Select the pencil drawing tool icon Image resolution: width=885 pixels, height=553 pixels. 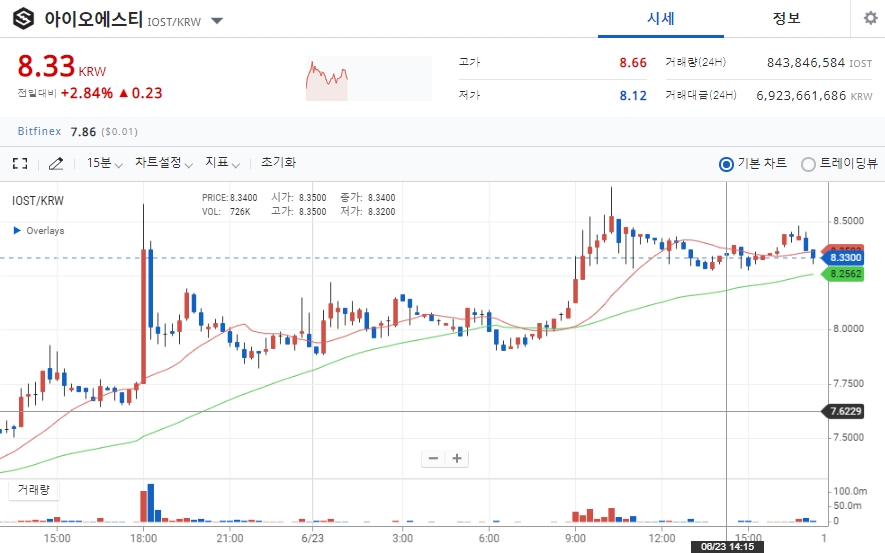pos(56,164)
